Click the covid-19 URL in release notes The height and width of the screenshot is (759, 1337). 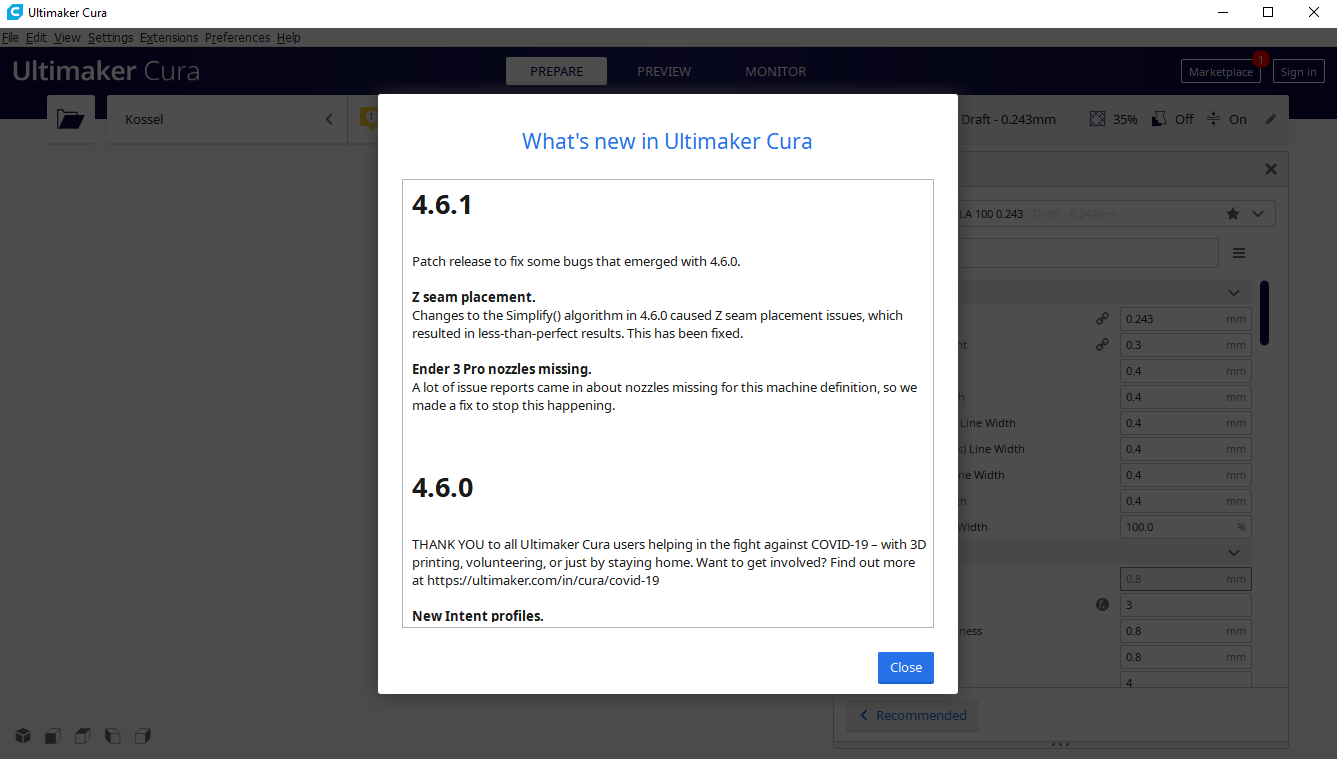543,580
